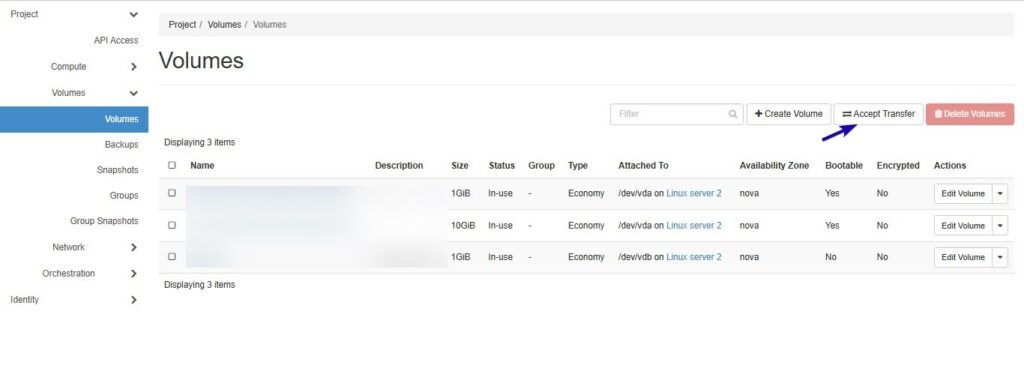Click the Description column header
The image size is (1024, 389).
(x=399, y=166)
